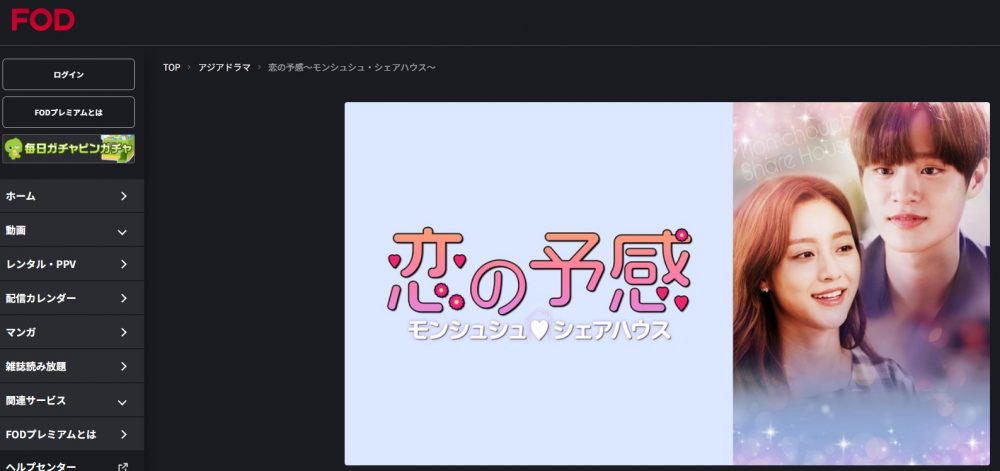Click the arrow icon beside 配信カレンダー

(x=124, y=298)
